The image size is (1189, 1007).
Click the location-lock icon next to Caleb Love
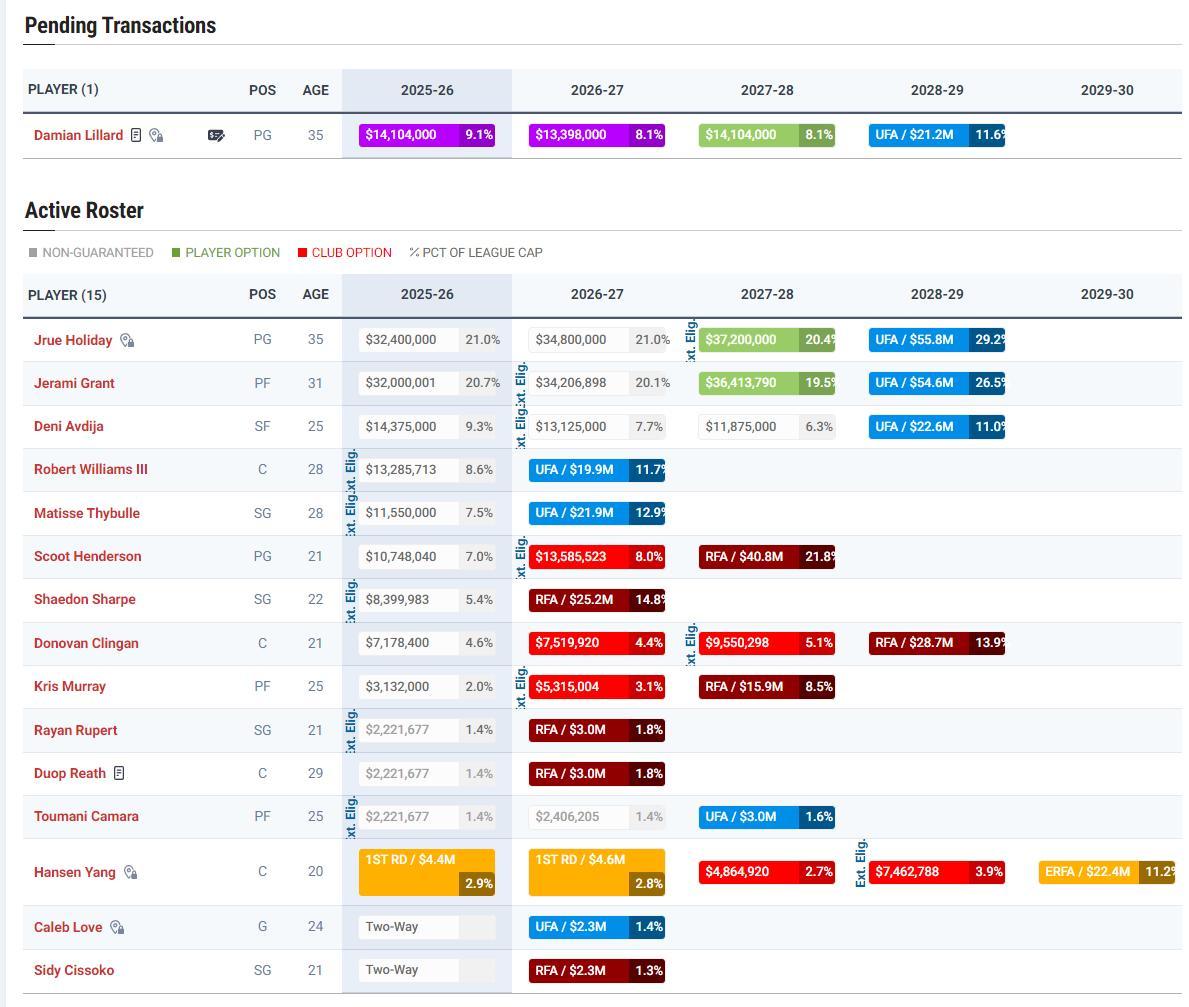(117, 927)
